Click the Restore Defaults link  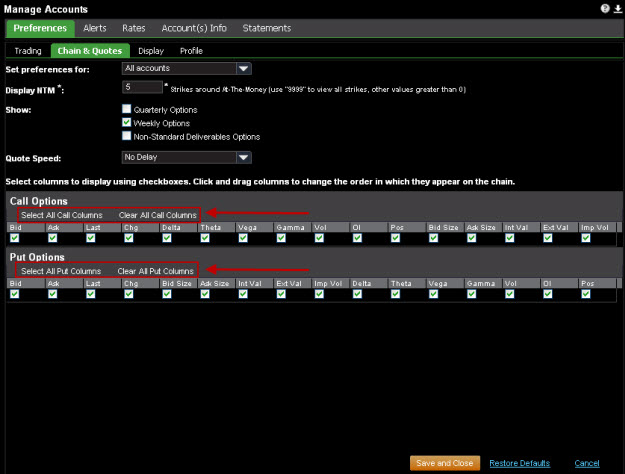[520, 463]
